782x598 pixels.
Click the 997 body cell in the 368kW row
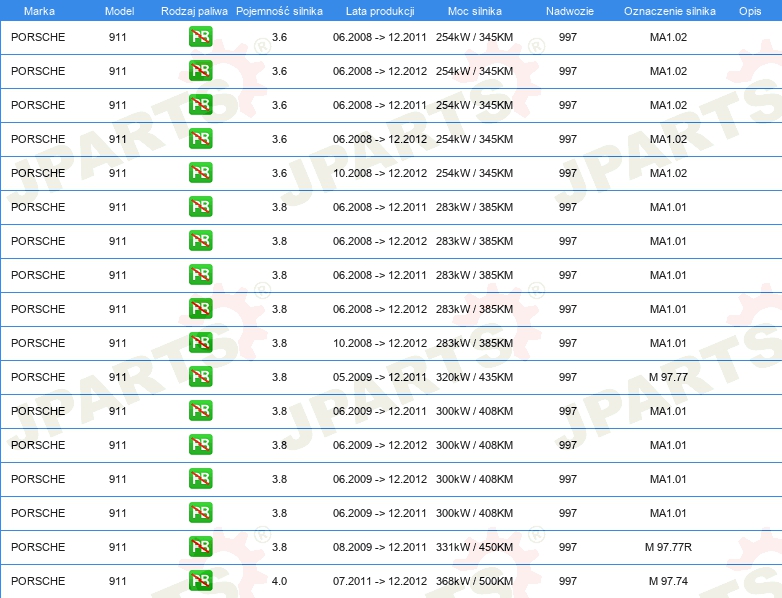pos(568,581)
